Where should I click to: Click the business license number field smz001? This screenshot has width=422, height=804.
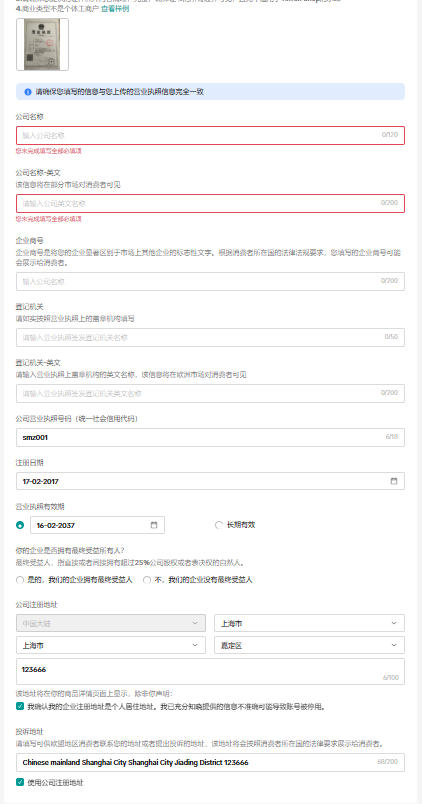coord(210,437)
